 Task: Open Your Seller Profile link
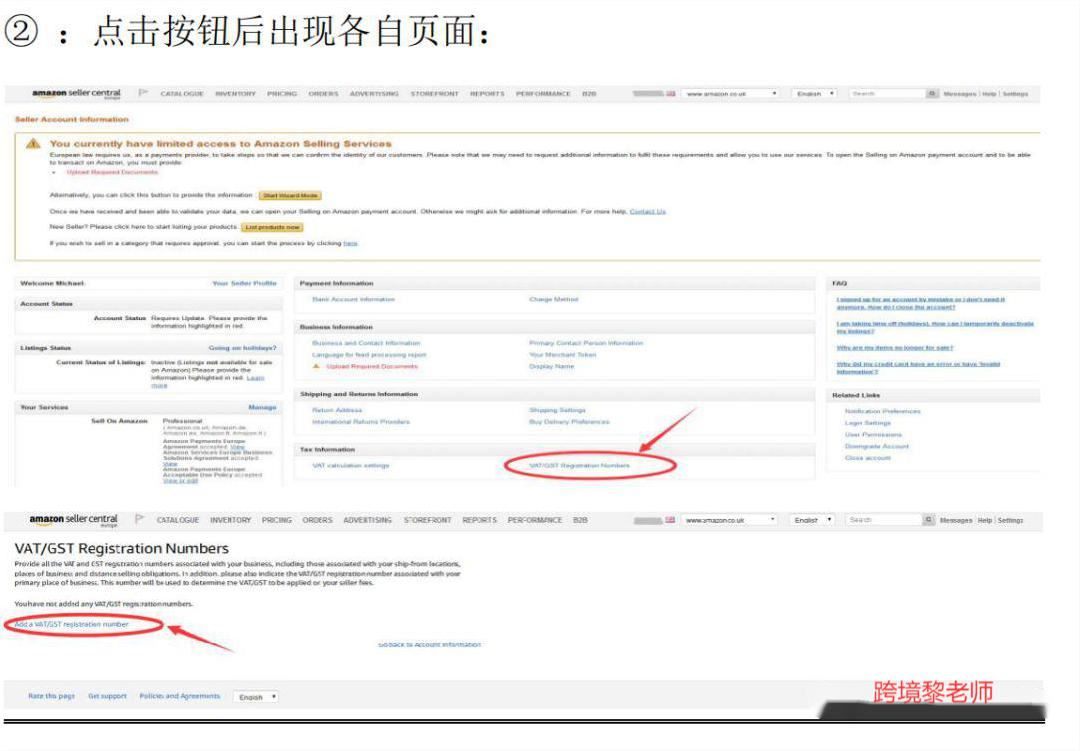pos(245,283)
